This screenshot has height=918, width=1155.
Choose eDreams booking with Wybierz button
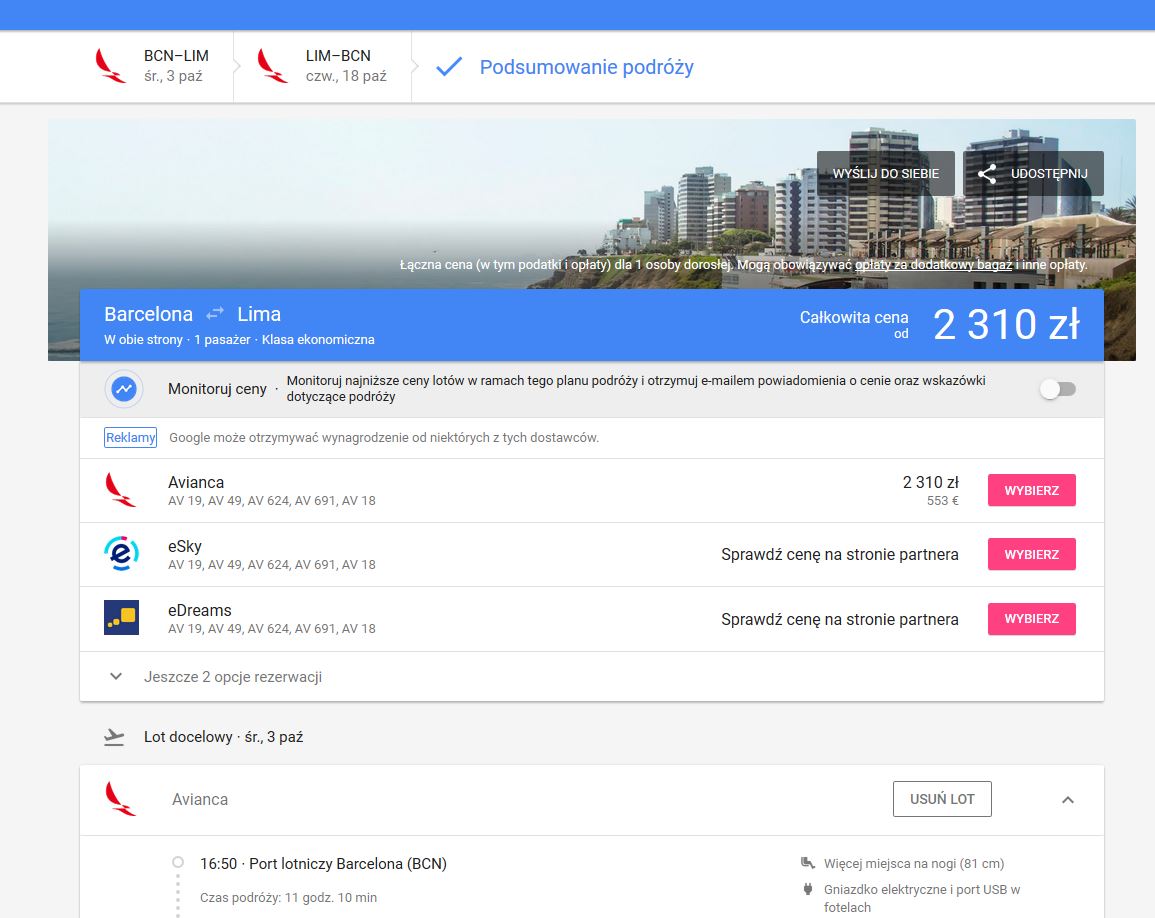coord(1031,619)
